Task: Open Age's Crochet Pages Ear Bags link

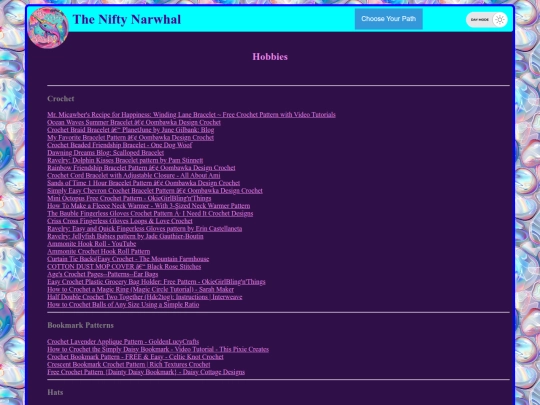Action: 103,274
